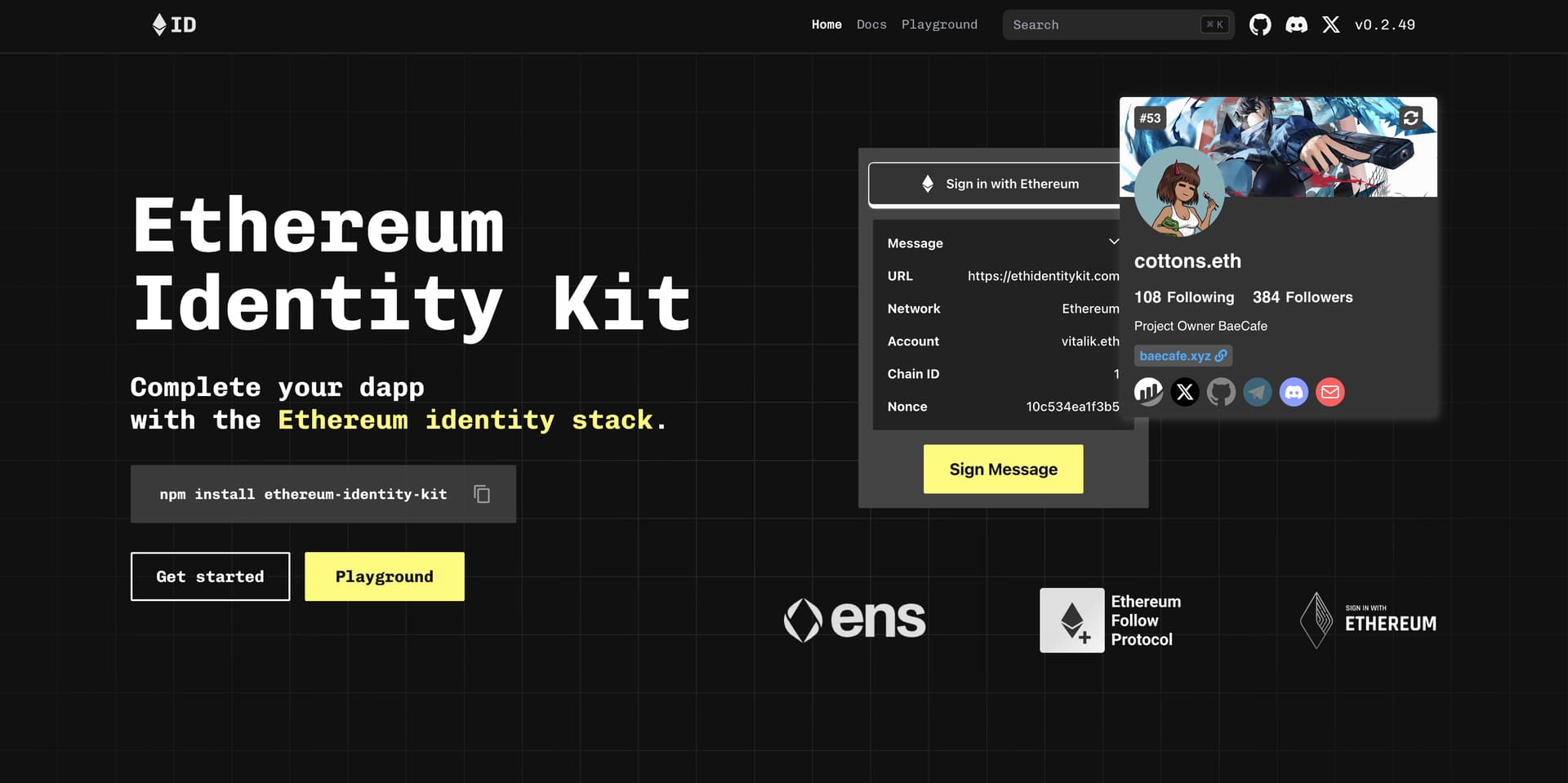Click the npm install ethereum-identity-kit text

click(303, 494)
